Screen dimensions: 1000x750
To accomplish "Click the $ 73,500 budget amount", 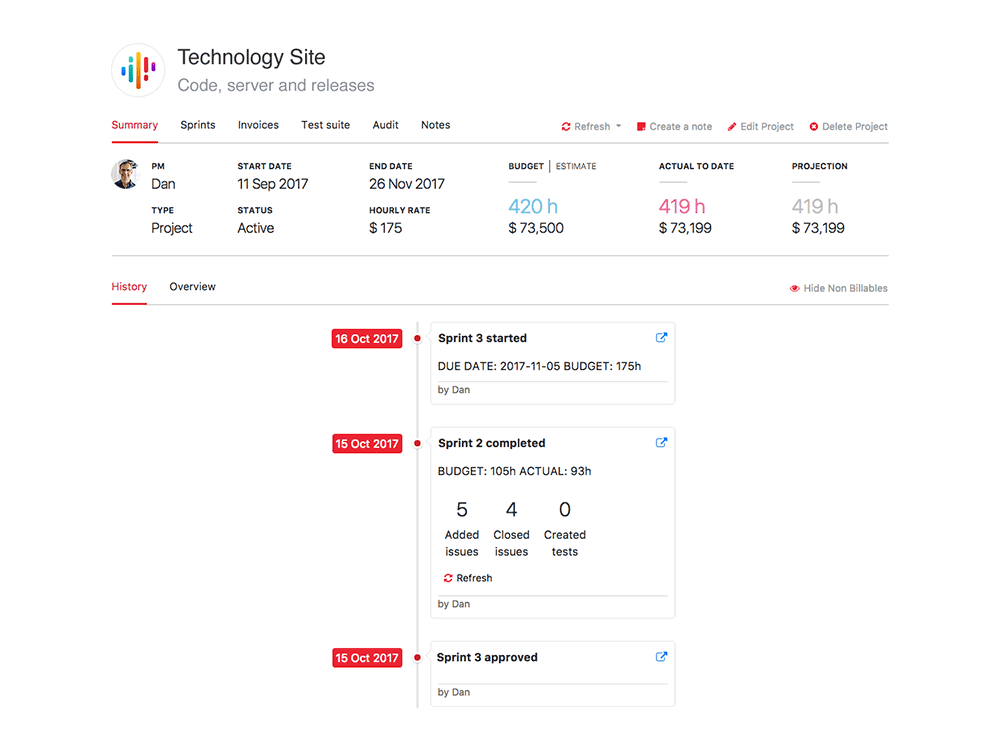I will [536, 228].
